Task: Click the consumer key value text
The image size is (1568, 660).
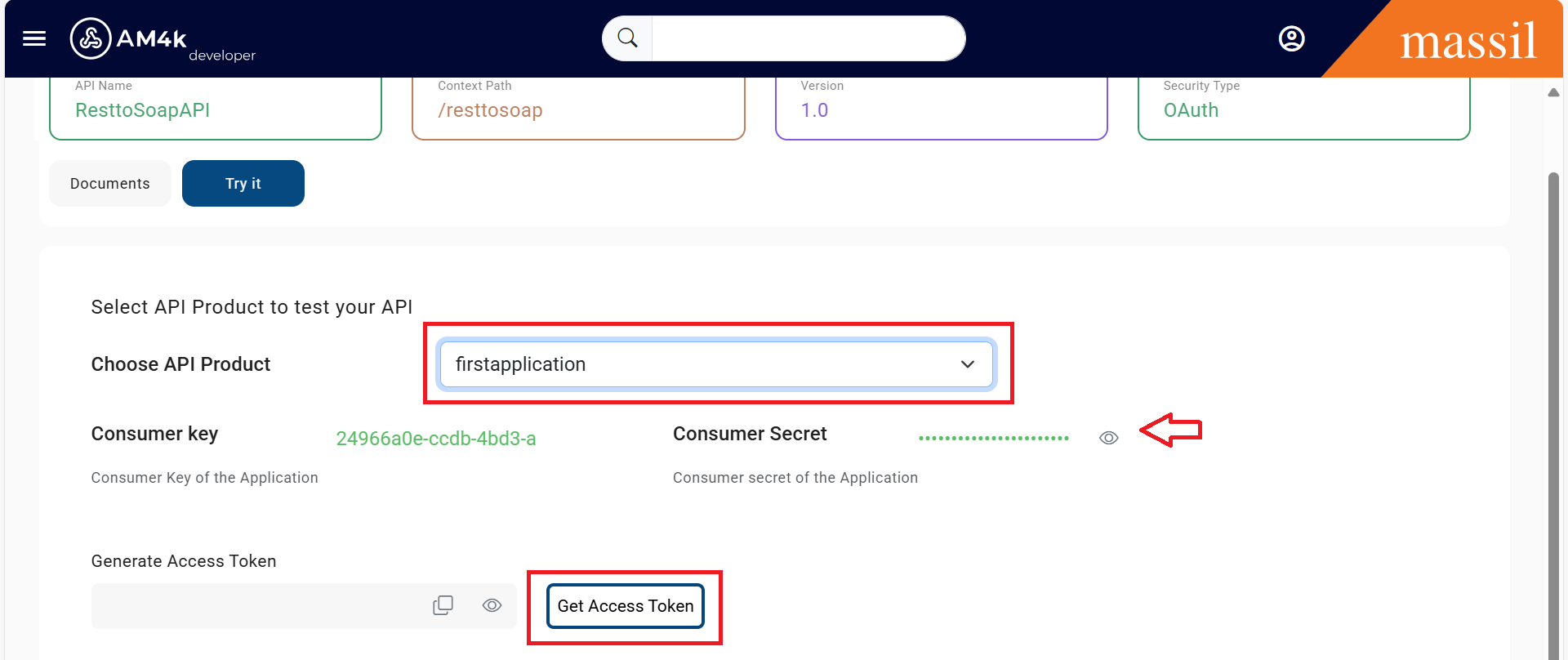Action: tap(436, 439)
